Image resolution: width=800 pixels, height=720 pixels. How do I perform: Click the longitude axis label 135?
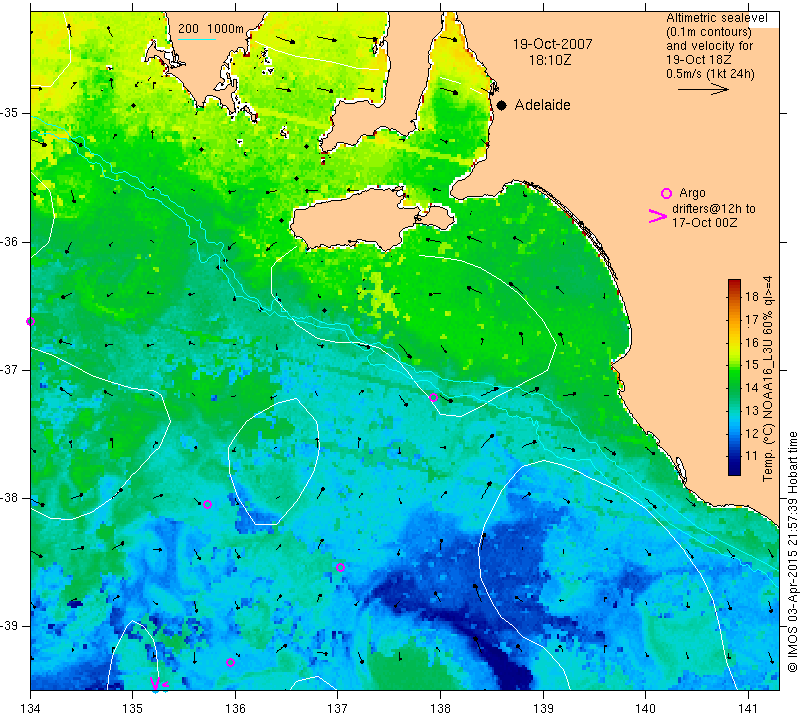coord(133,709)
